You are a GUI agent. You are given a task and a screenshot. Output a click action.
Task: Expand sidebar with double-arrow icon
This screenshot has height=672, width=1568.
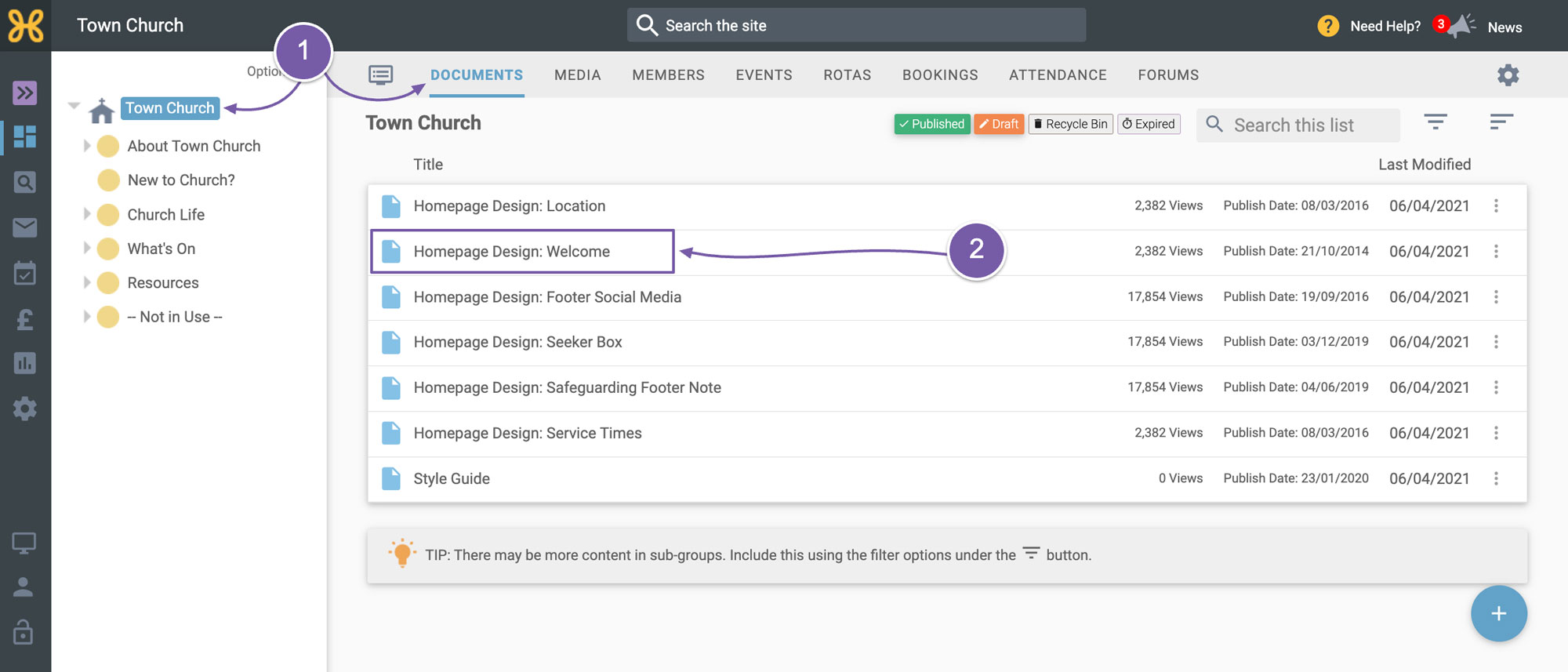pyautogui.click(x=24, y=93)
